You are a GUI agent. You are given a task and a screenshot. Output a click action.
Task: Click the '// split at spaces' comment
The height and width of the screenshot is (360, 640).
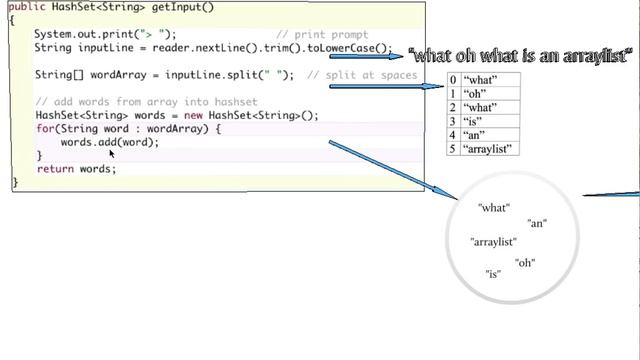coord(362,75)
